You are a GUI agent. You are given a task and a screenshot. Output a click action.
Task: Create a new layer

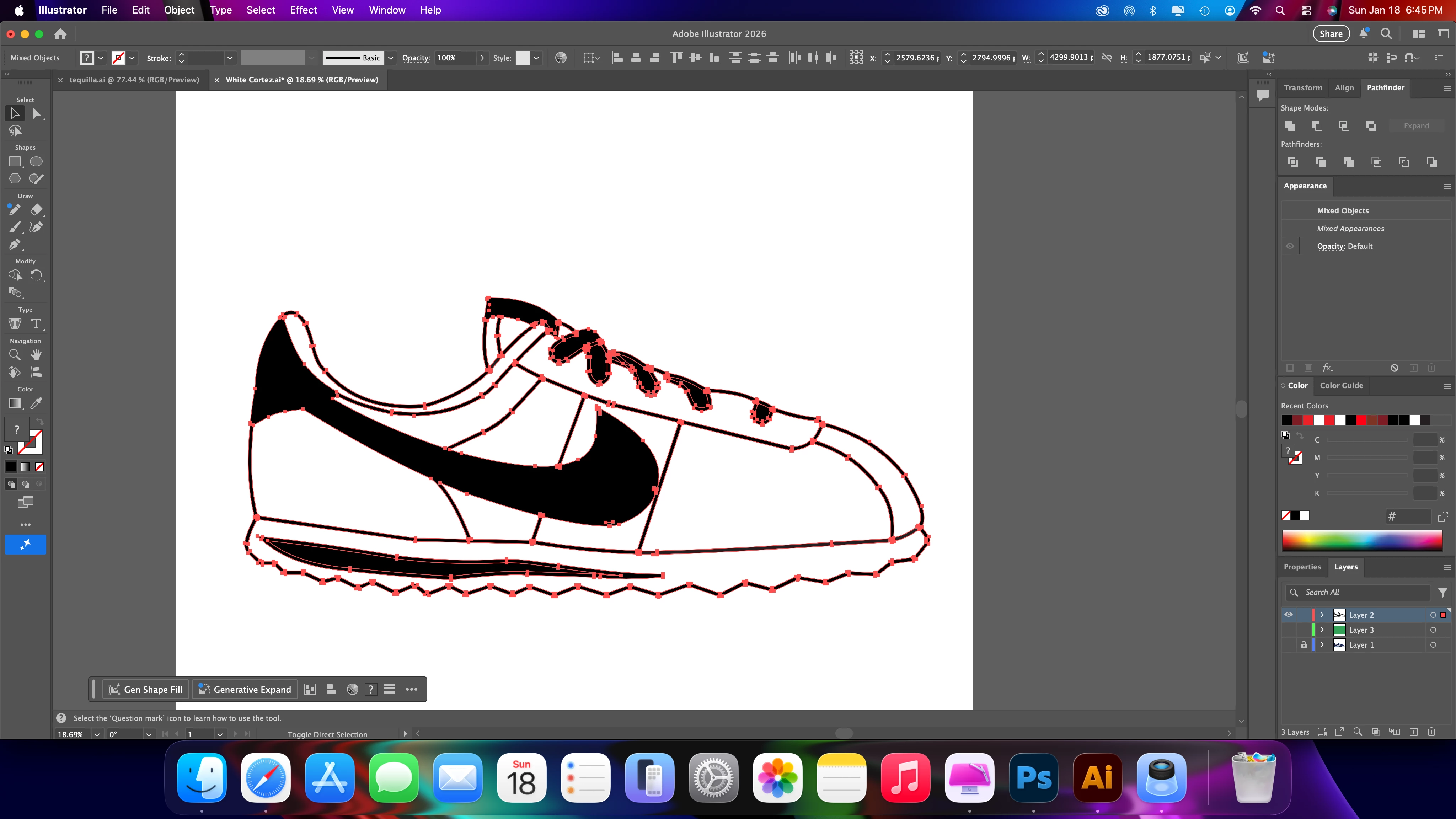coord(1413,732)
